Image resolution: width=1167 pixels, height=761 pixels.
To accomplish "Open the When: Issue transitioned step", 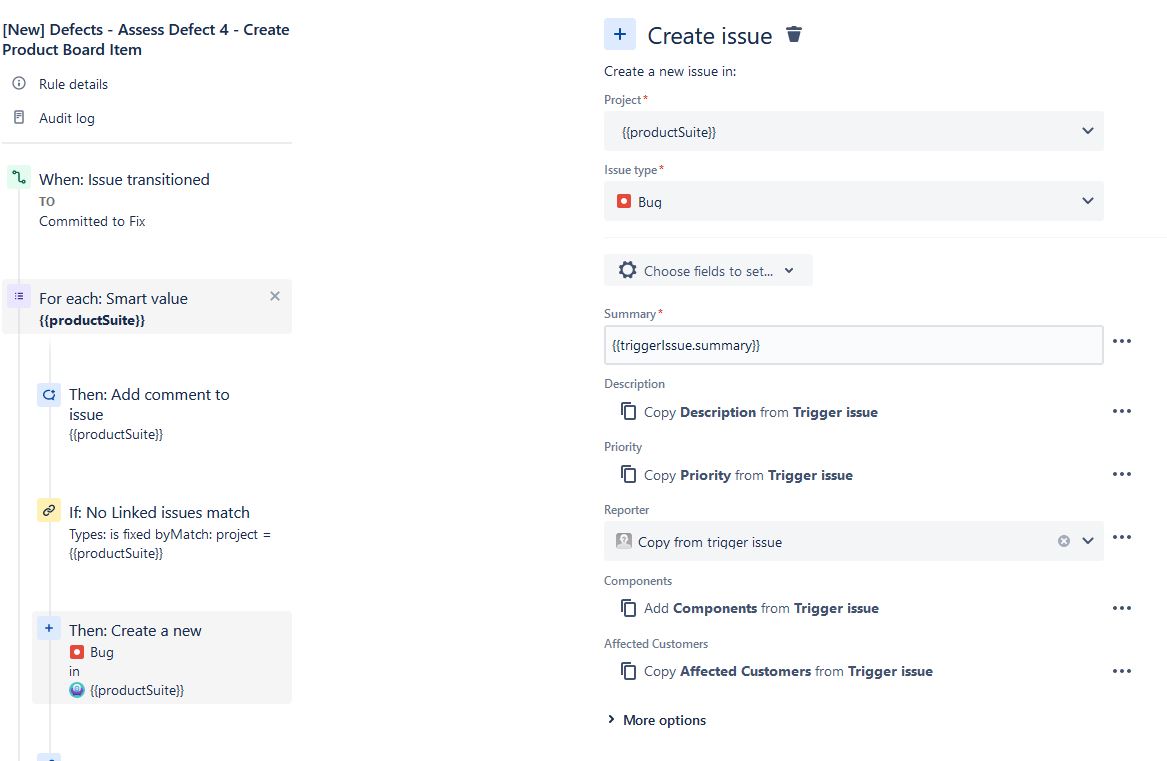I will click(x=124, y=179).
